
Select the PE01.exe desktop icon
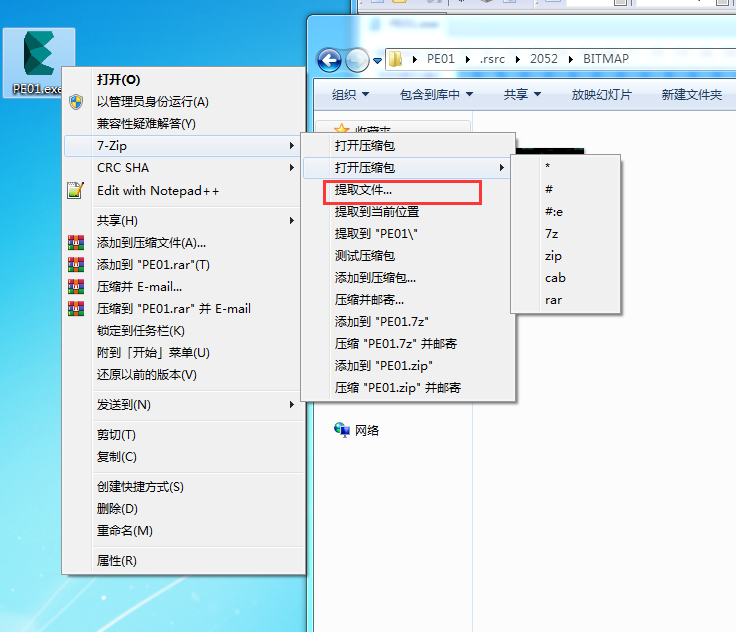(38, 62)
